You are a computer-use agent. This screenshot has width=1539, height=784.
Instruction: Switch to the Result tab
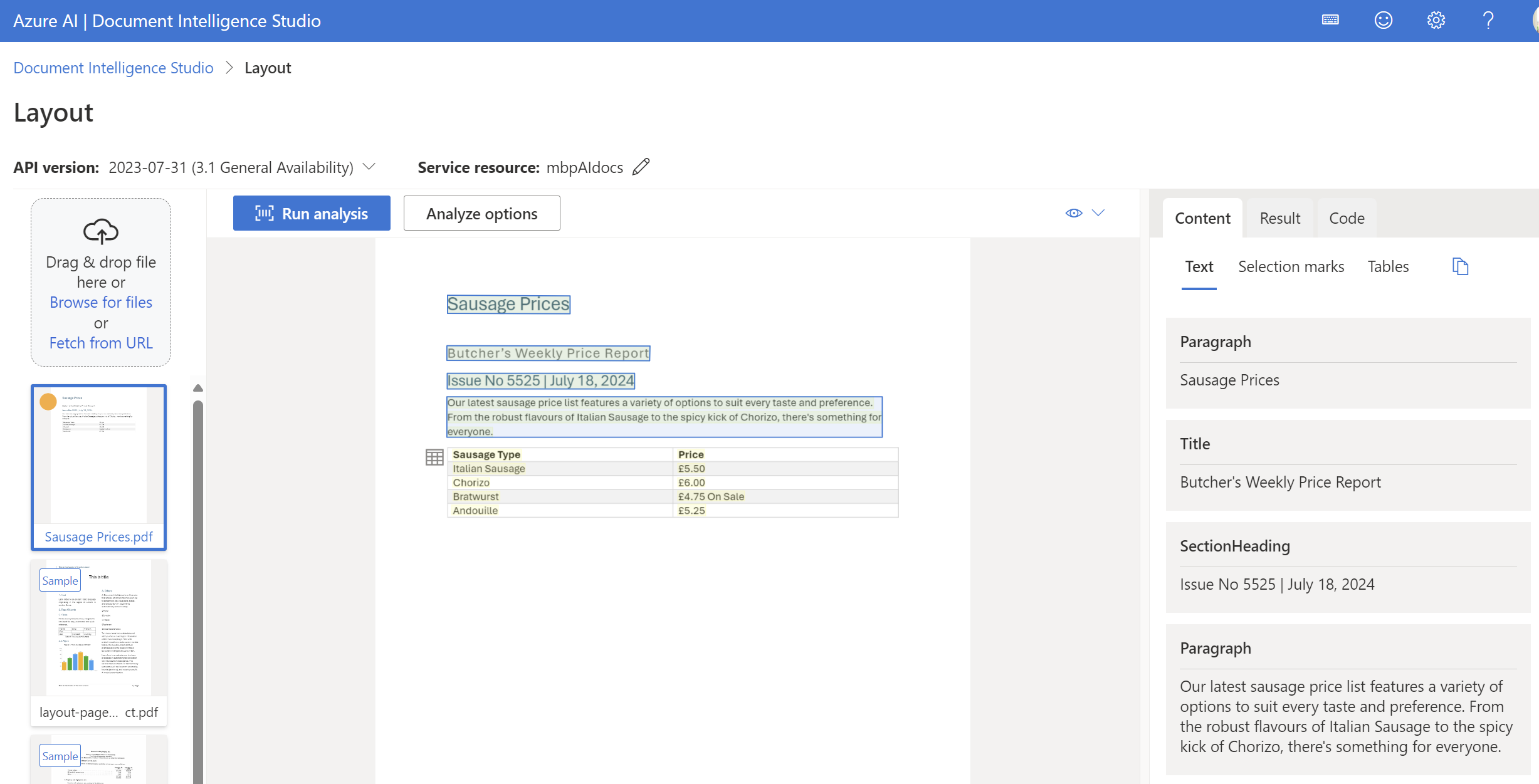pyautogui.click(x=1279, y=218)
